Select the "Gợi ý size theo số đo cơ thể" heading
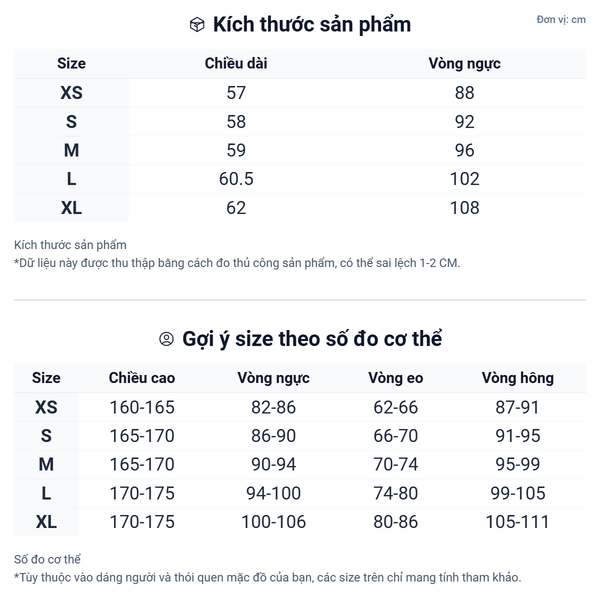 (312, 339)
